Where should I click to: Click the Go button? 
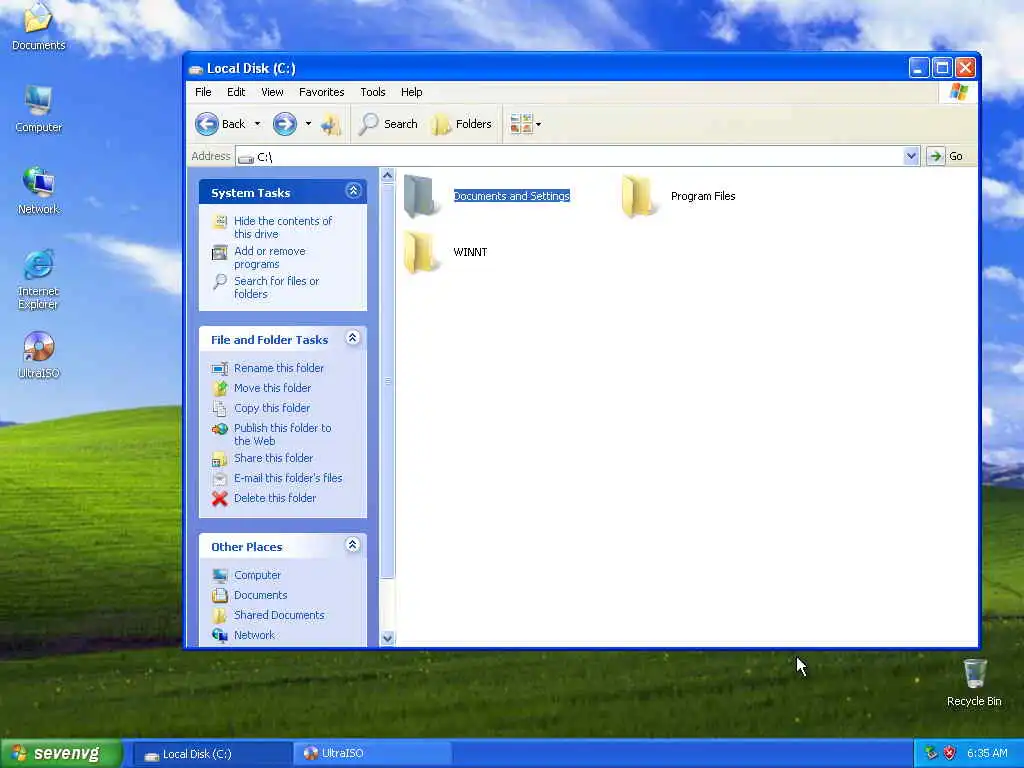pos(945,157)
